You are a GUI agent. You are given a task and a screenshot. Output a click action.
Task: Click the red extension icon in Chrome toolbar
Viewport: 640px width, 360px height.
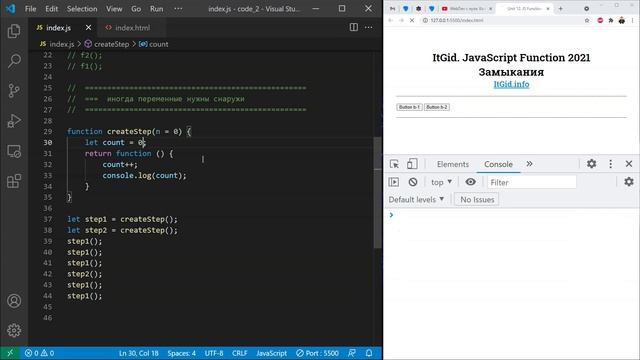(x=600, y=20)
